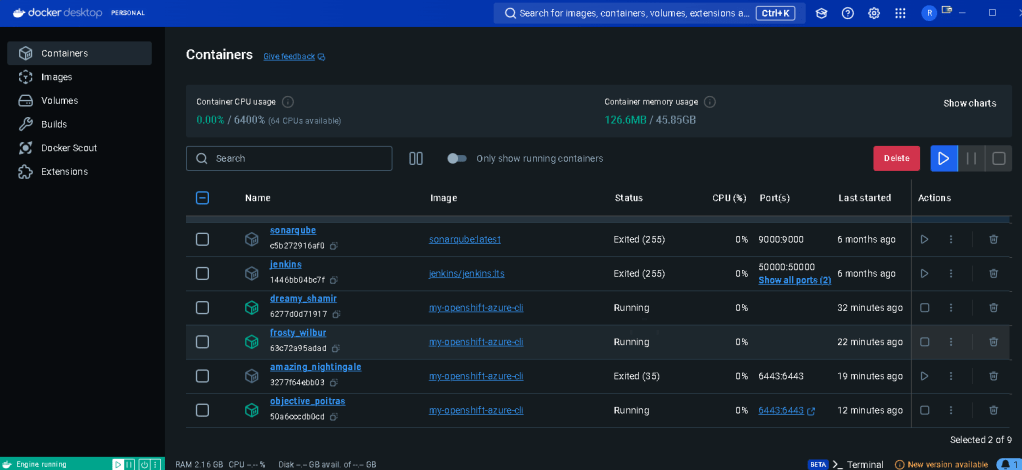Go to Containers in the sidebar
The image size is (1022, 470).
tap(80, 53)
